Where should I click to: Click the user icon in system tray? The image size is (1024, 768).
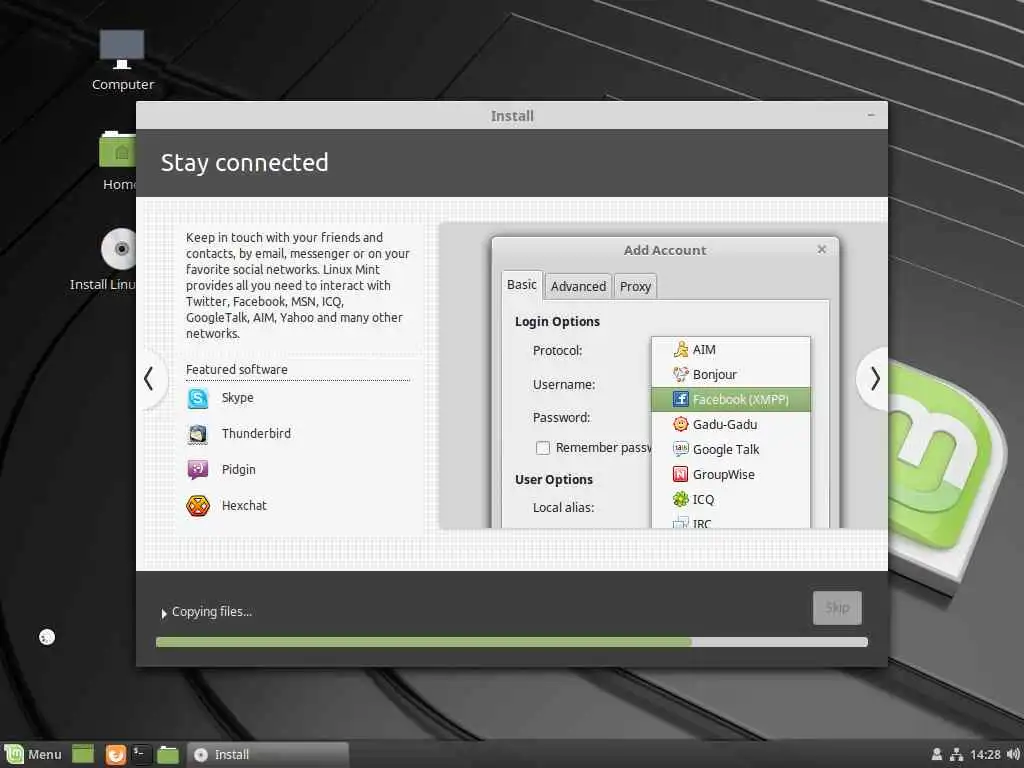pos(936,754)
